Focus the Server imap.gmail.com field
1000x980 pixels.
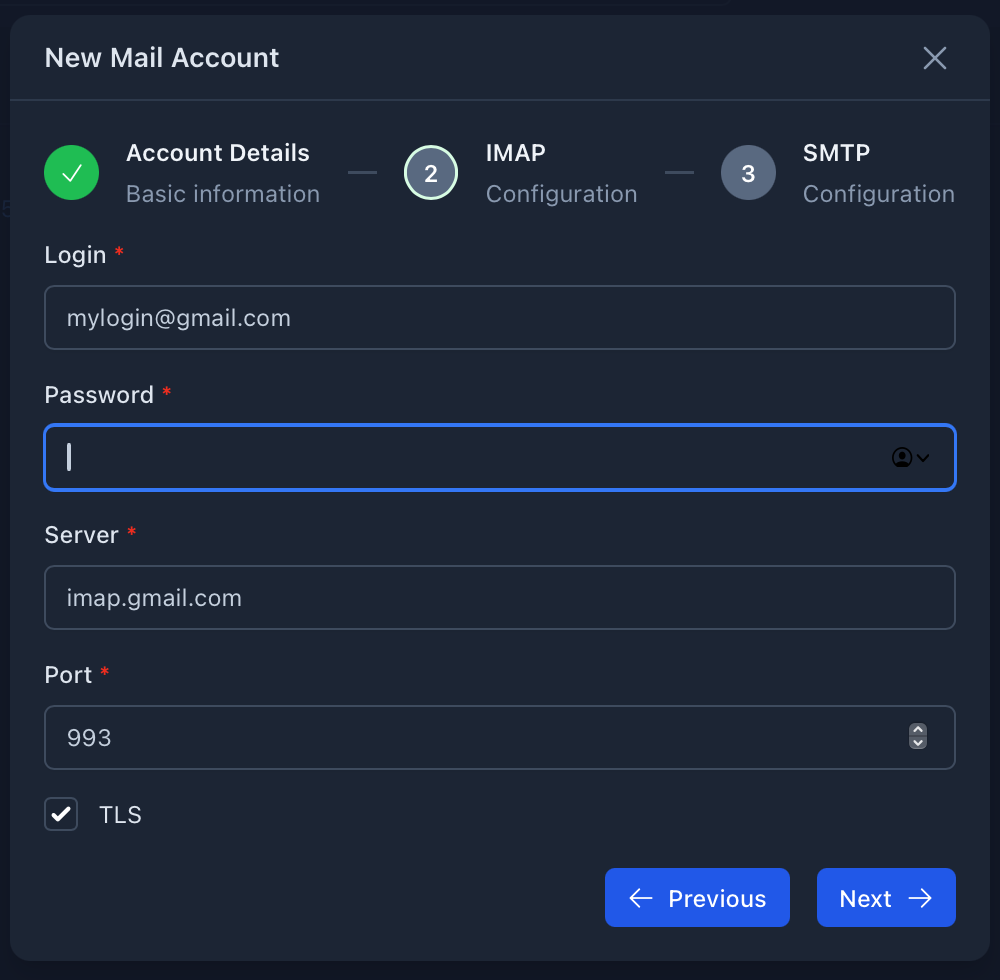500,597
